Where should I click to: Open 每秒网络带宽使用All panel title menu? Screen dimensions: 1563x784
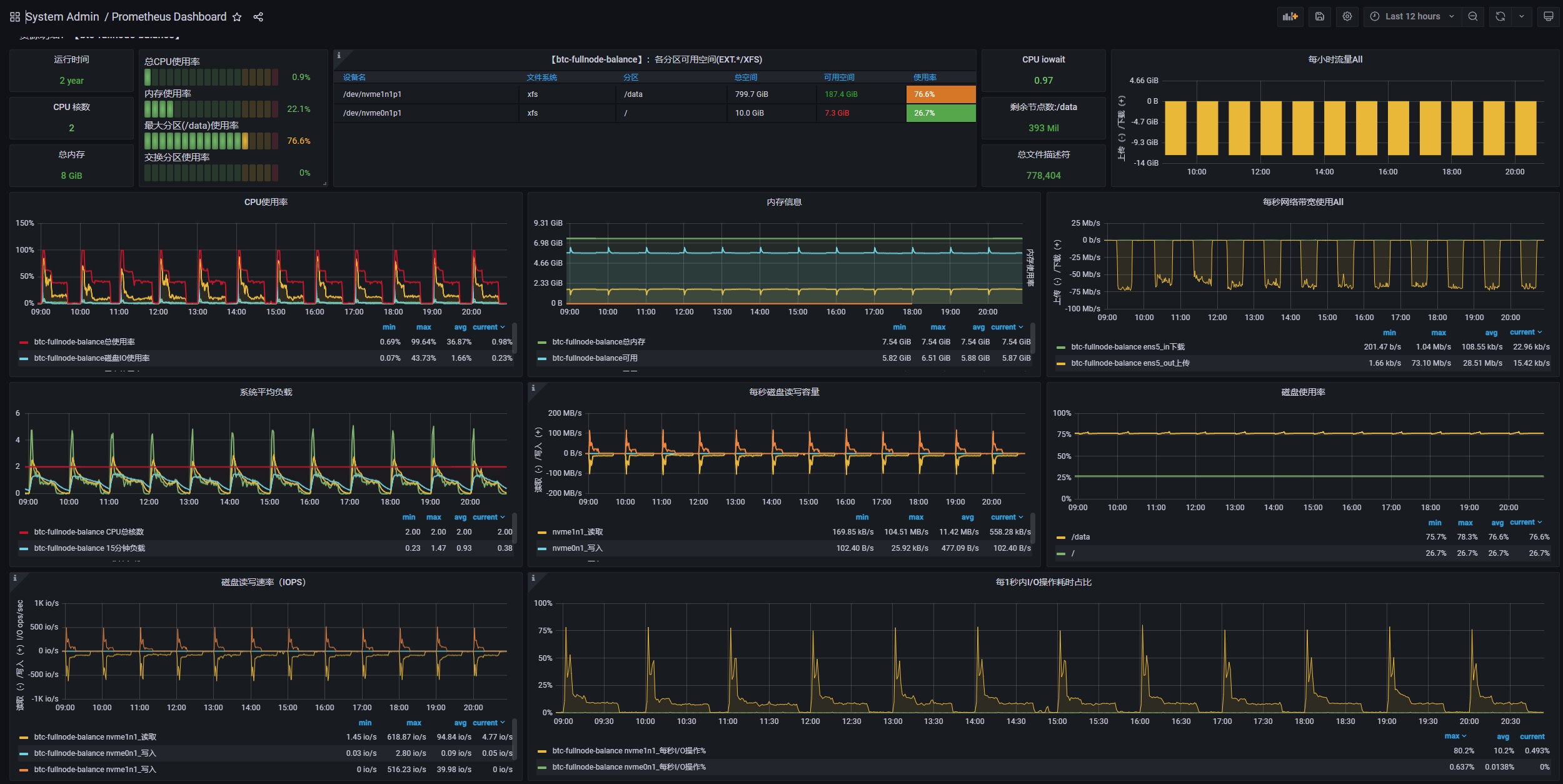tap(1303, 202)
